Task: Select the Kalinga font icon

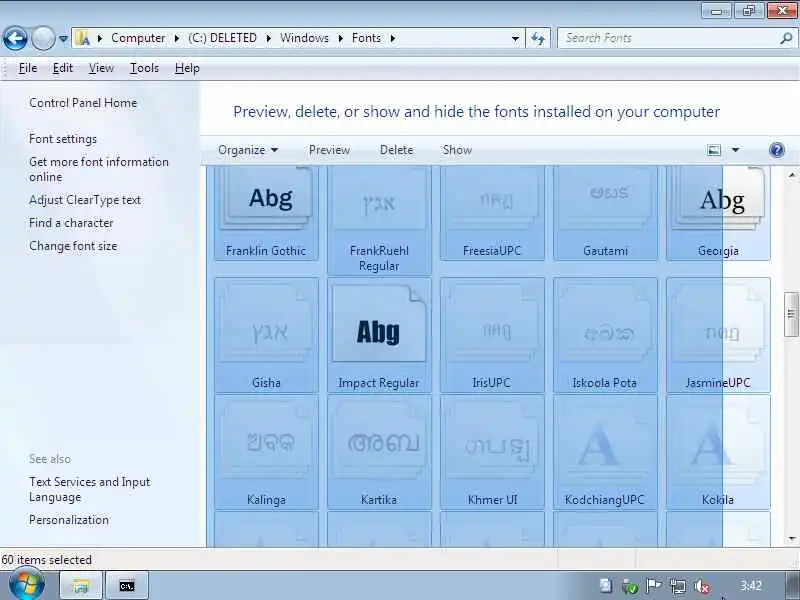Action: tap(266, 452)
